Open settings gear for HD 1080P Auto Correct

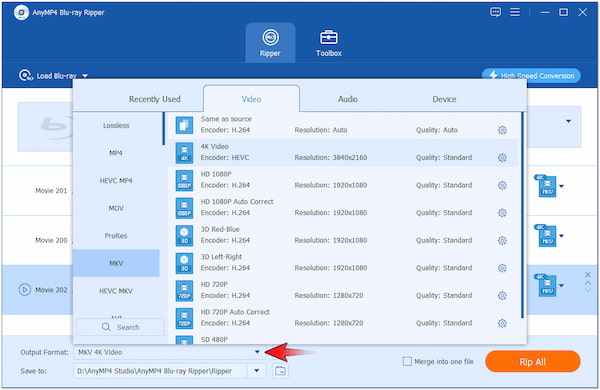502,213
